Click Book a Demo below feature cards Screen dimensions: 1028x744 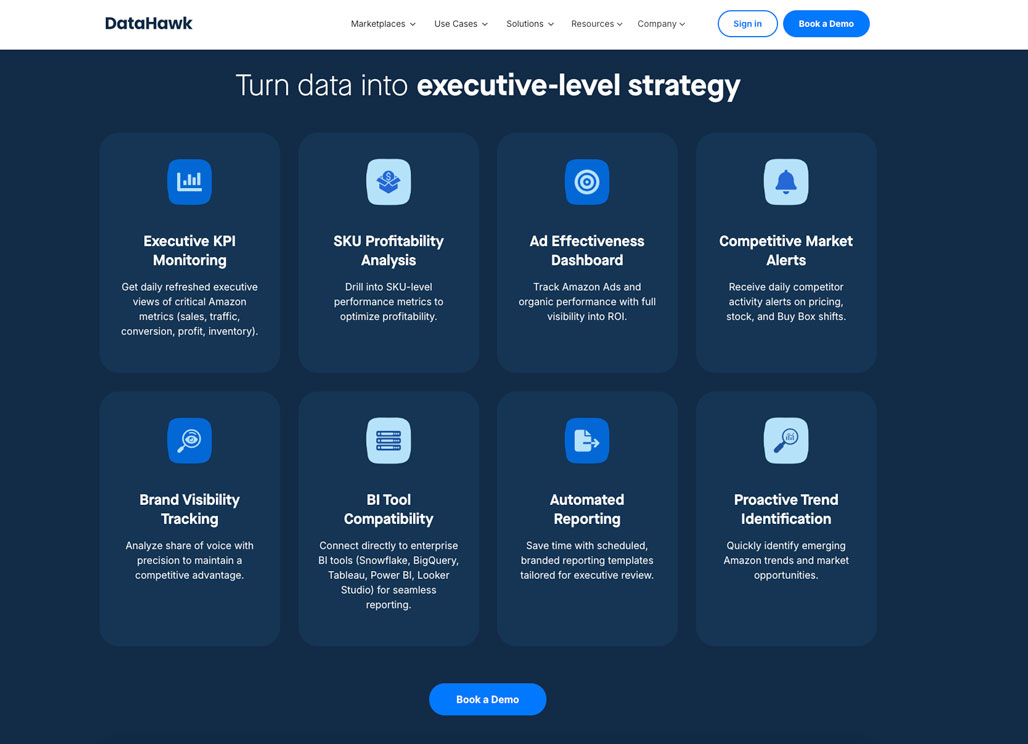coord(487,699)
